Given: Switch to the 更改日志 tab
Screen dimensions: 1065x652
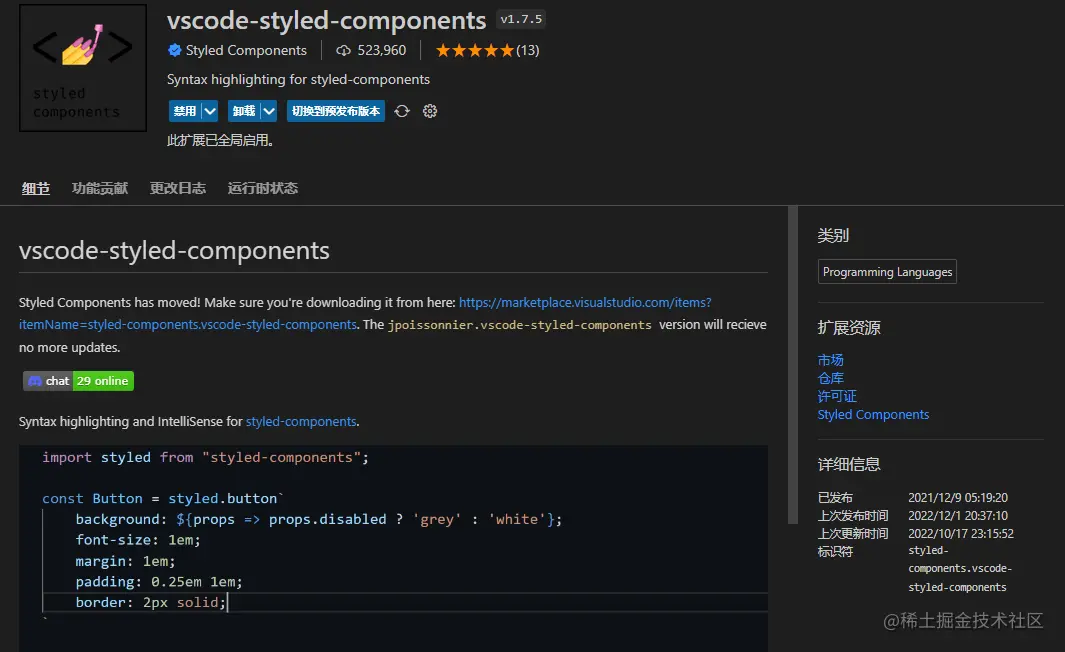Looking at the screenshot, I should [x=177, y=188].
